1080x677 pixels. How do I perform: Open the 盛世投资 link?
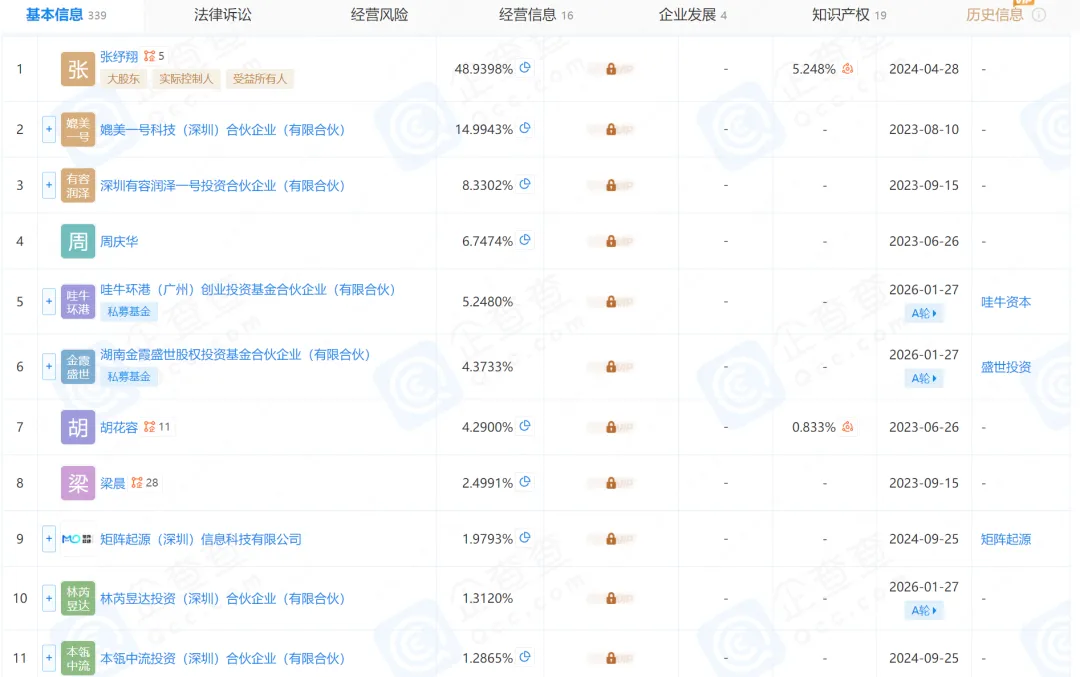coord(1006,366)
